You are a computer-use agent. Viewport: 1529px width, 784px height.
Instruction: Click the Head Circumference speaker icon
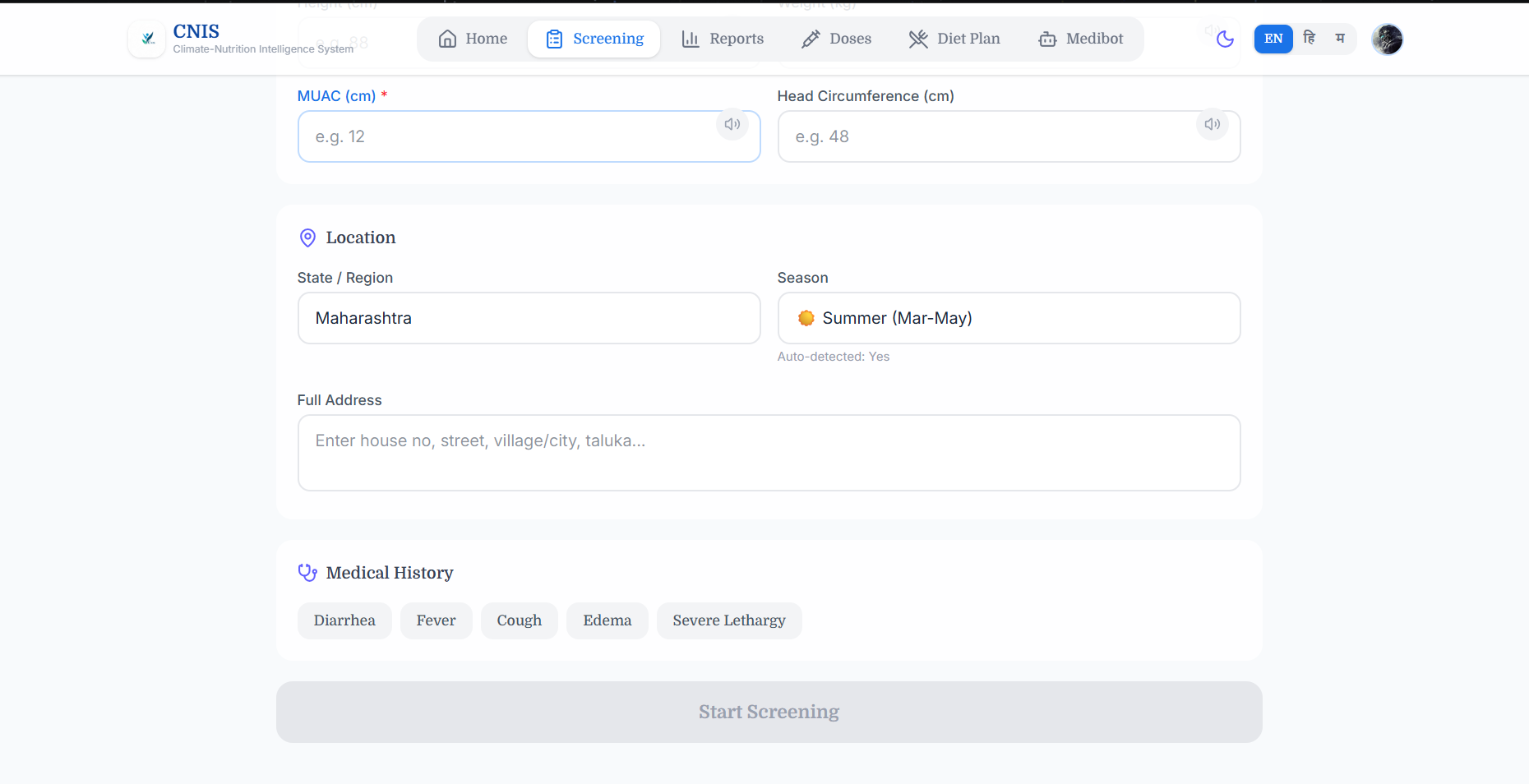click(x=1213, y=124)
